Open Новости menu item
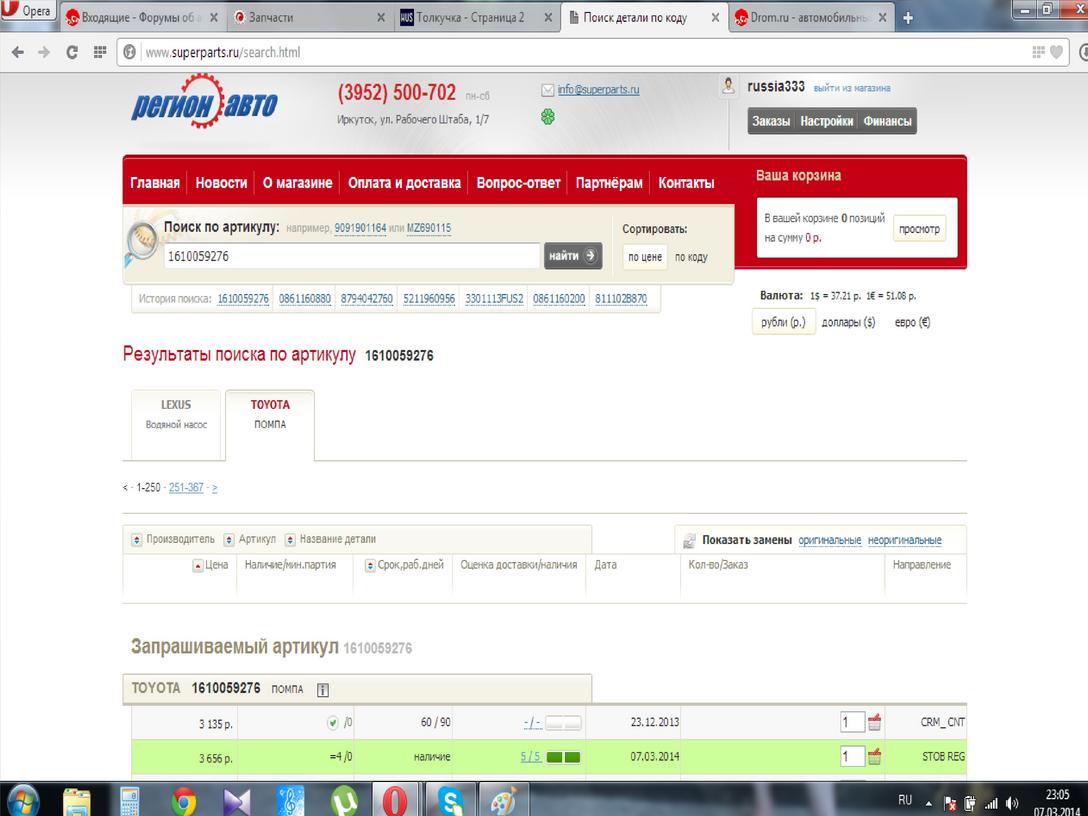Screen dimensions: 1088x816 [x=221, y=183]
